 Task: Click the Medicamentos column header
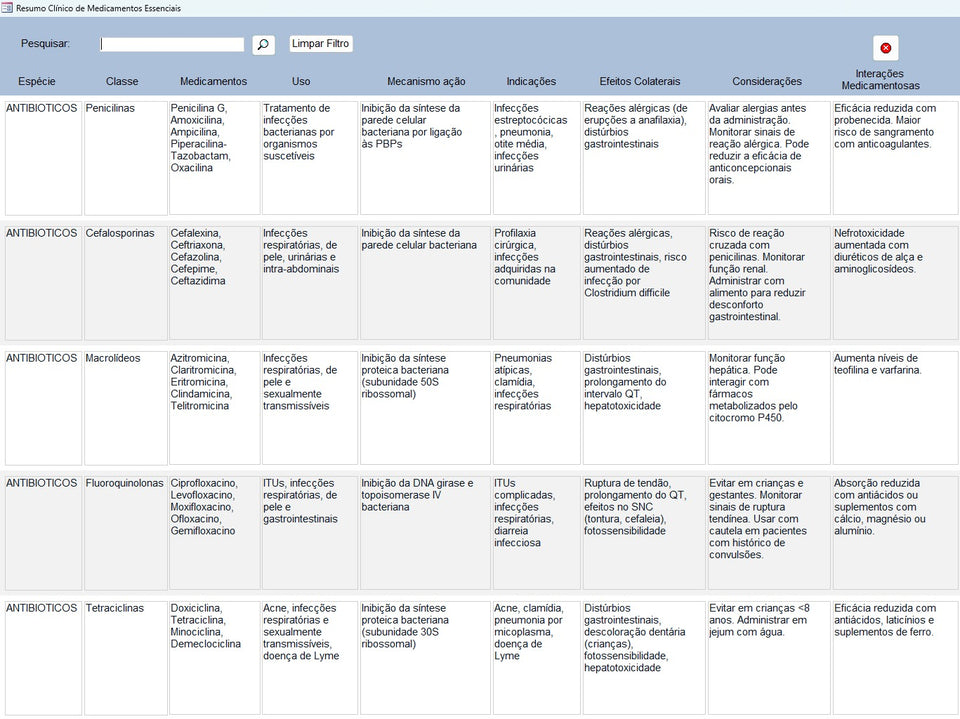coord(213,82)
